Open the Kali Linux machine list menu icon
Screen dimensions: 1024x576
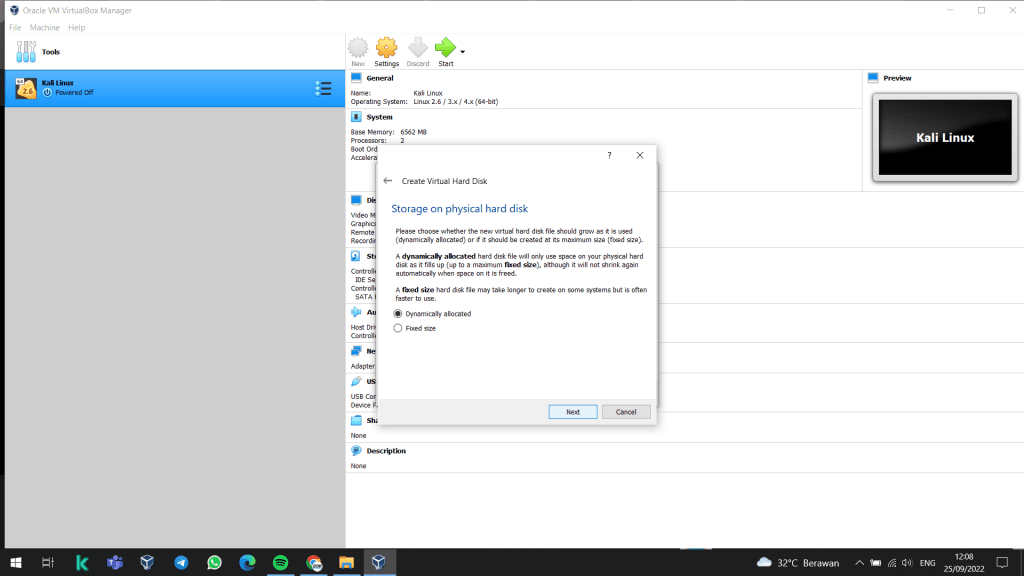pyautogui.click(x=323, y=88)
